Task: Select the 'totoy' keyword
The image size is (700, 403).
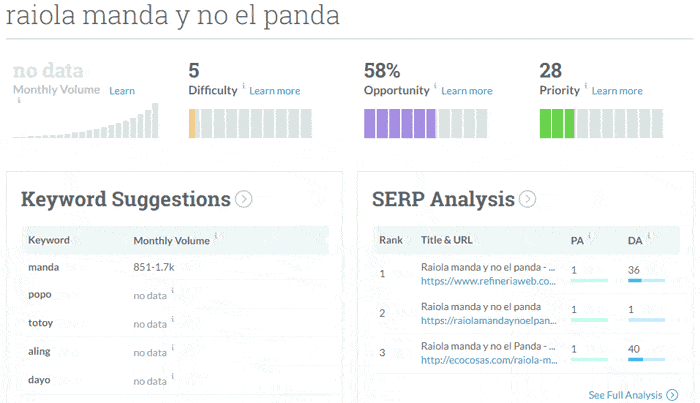Action: click(x=40, y=323)
